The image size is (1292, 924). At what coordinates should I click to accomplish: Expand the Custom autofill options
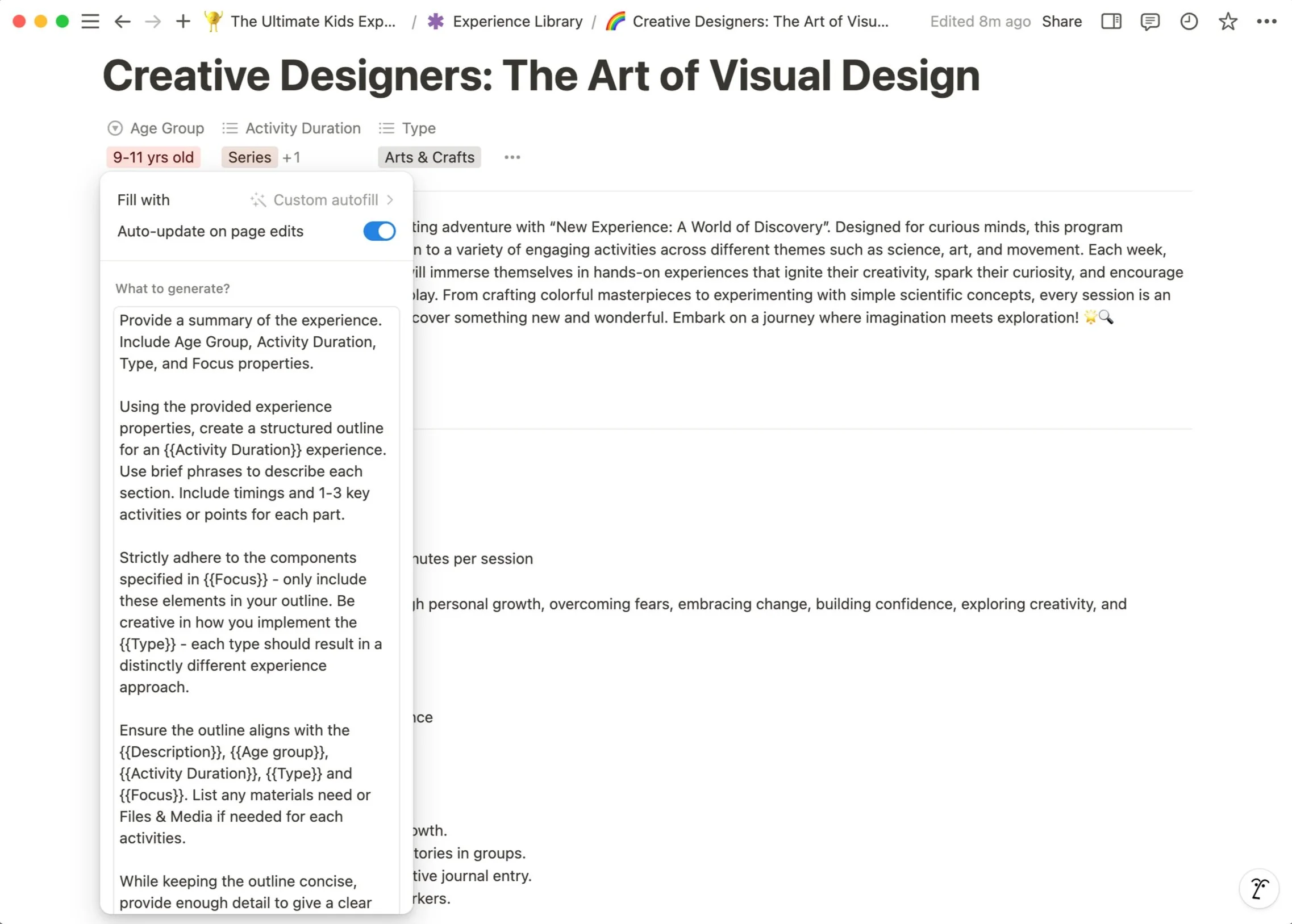coord(322,200)
